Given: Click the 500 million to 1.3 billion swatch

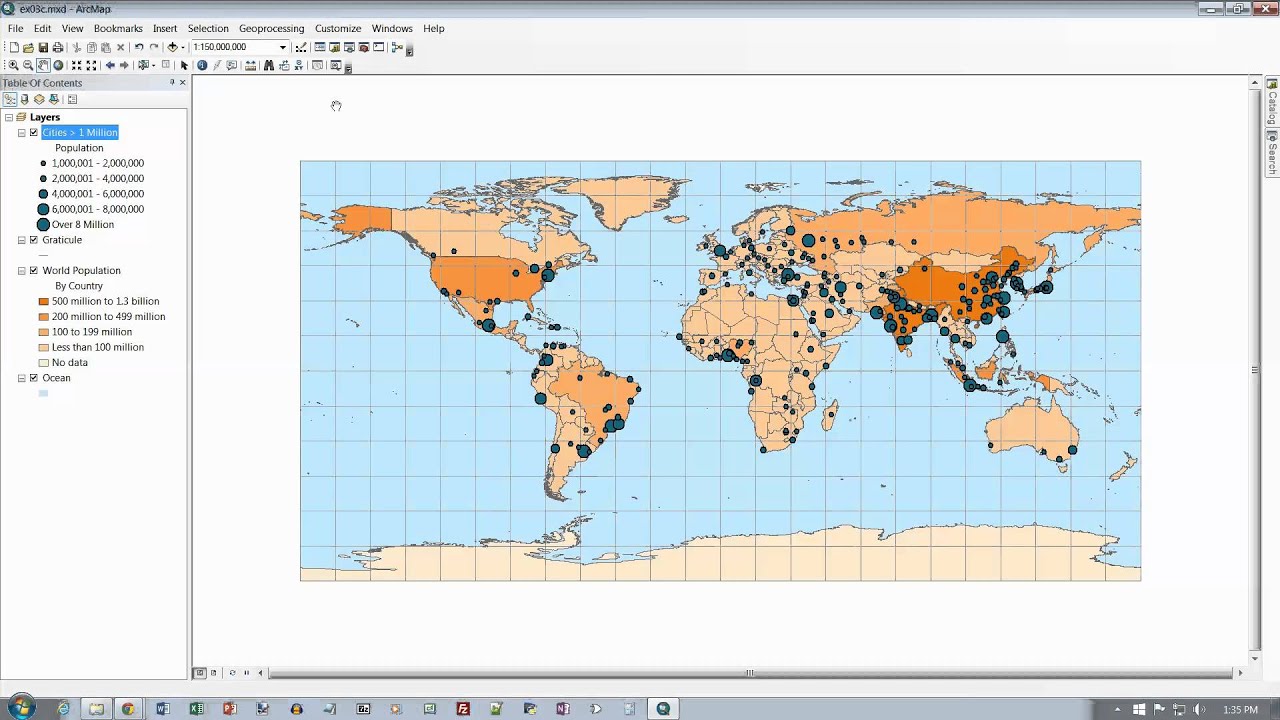Looking at the screenshot, I should [x=43, y=301].
